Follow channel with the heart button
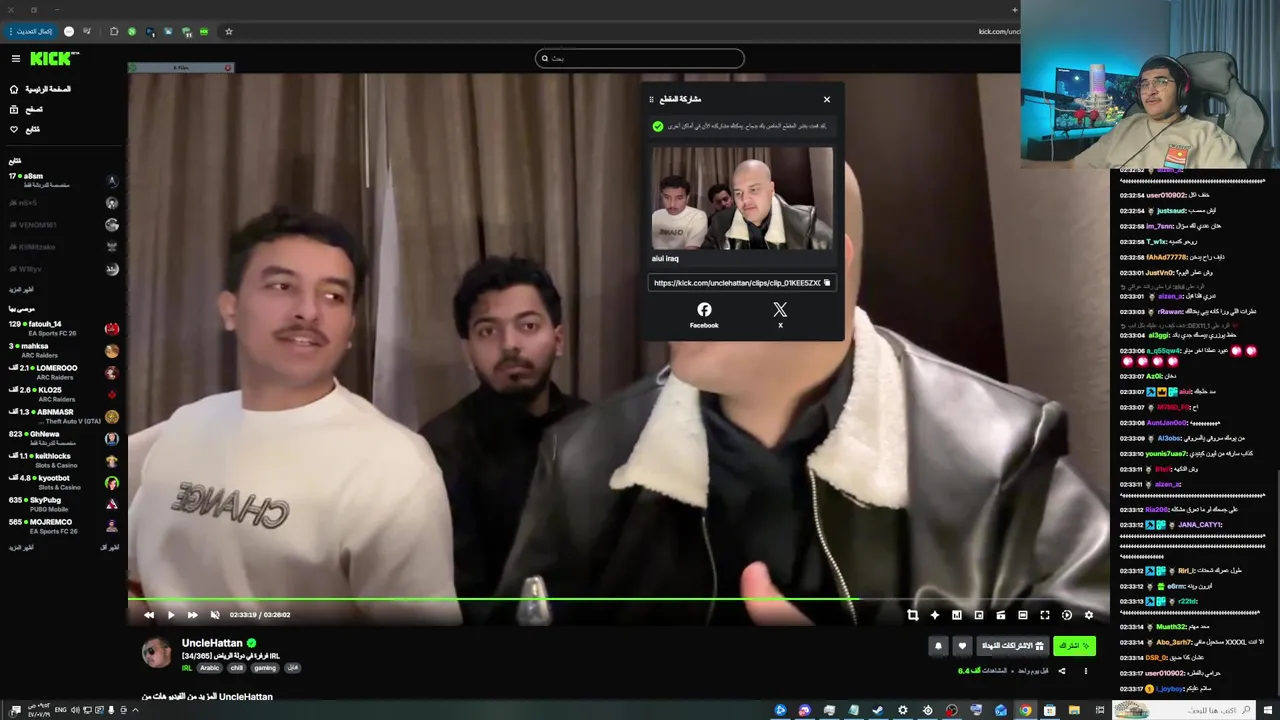This screenshot has height=720, width=1280. (x=962, y=646)
